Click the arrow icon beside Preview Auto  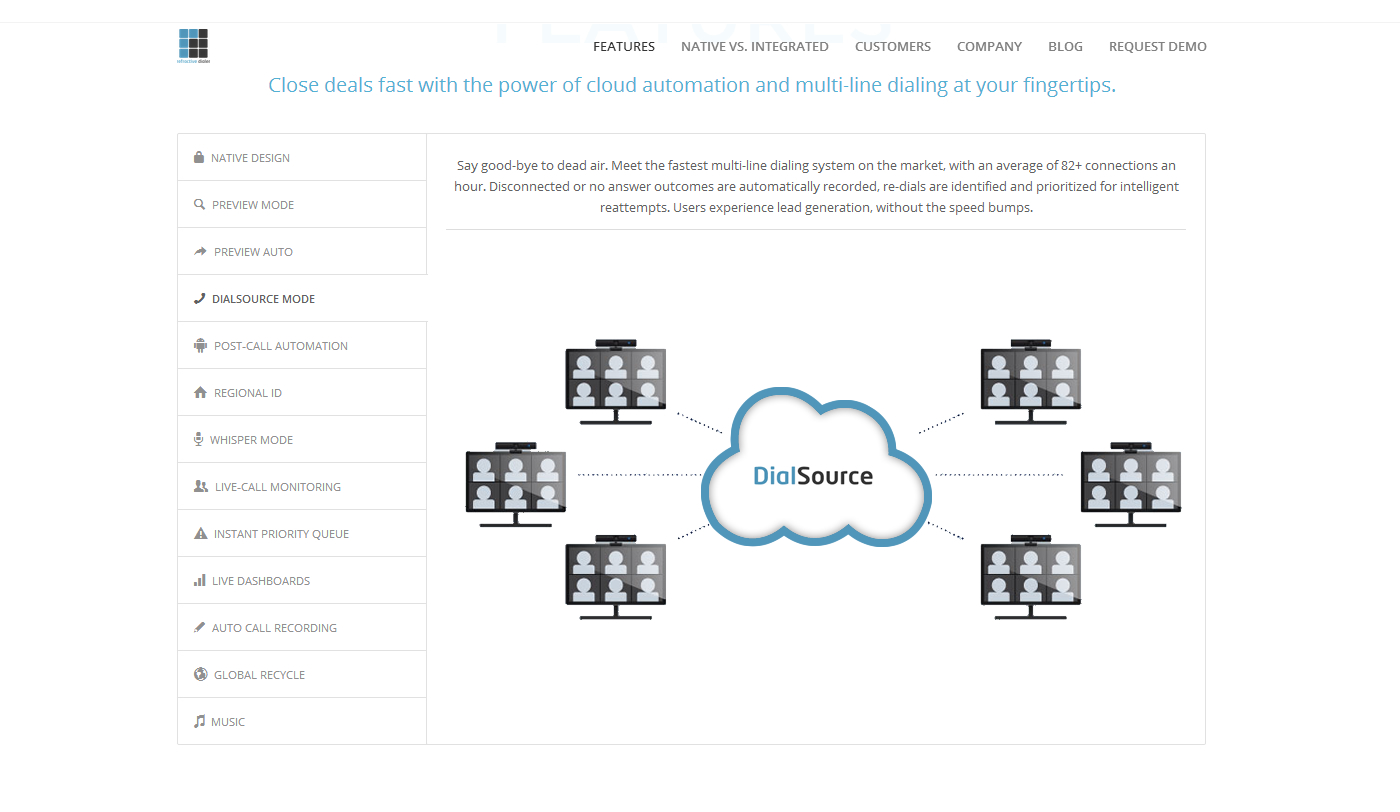coord(200,251)
